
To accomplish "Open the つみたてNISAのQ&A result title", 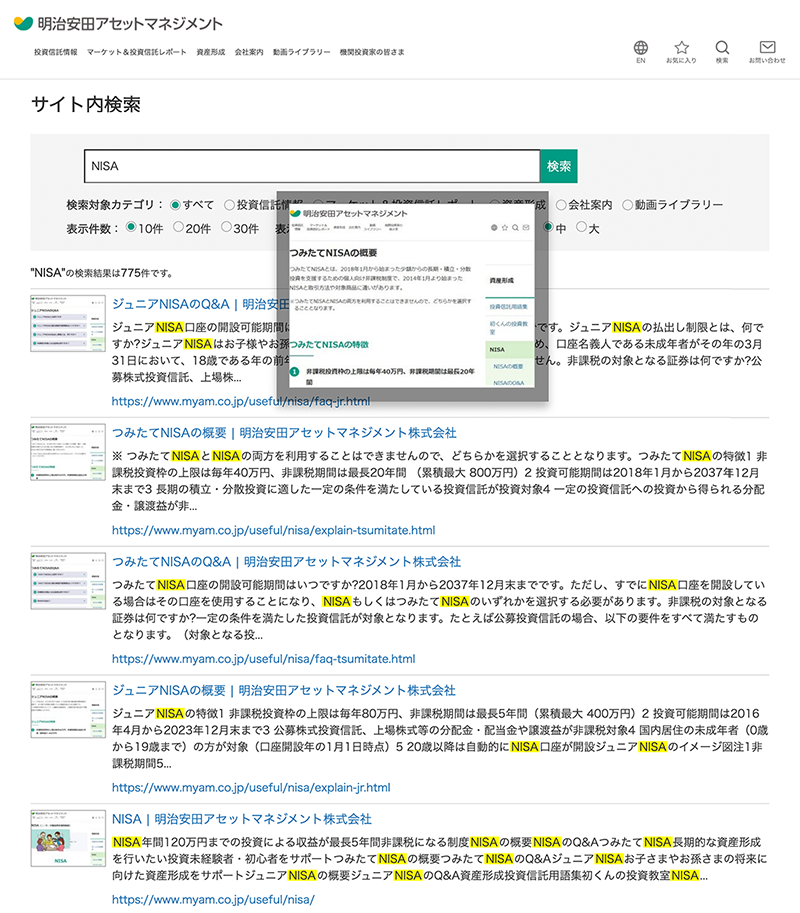I will click(286, 561).
